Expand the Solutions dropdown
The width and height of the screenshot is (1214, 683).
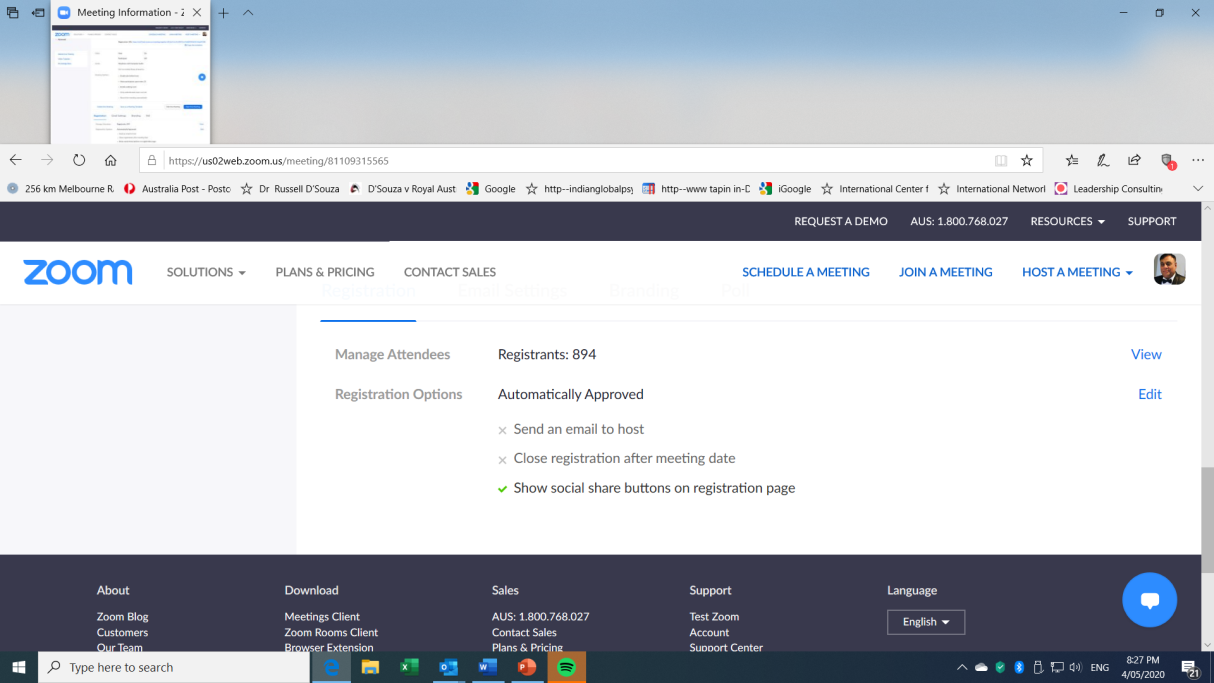click(x=206, y=272)
